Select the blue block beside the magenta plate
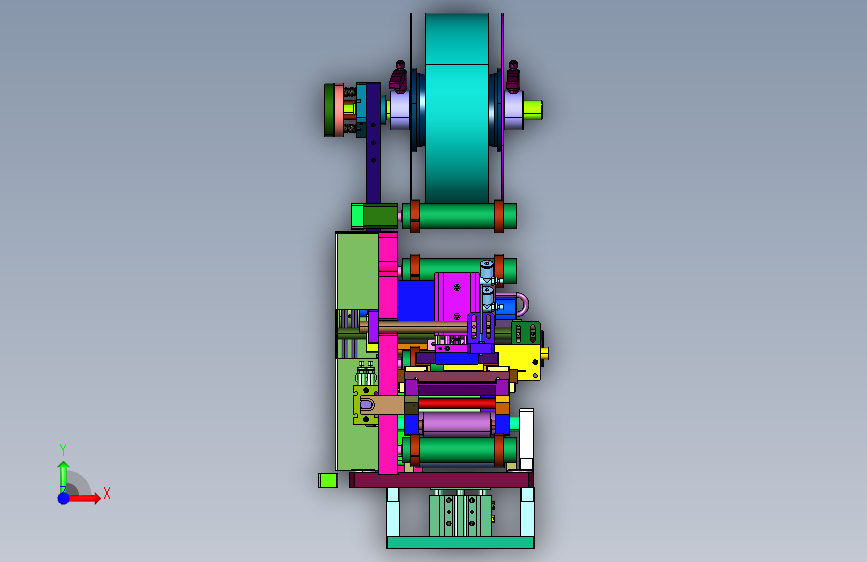 (x=415, y=301)
